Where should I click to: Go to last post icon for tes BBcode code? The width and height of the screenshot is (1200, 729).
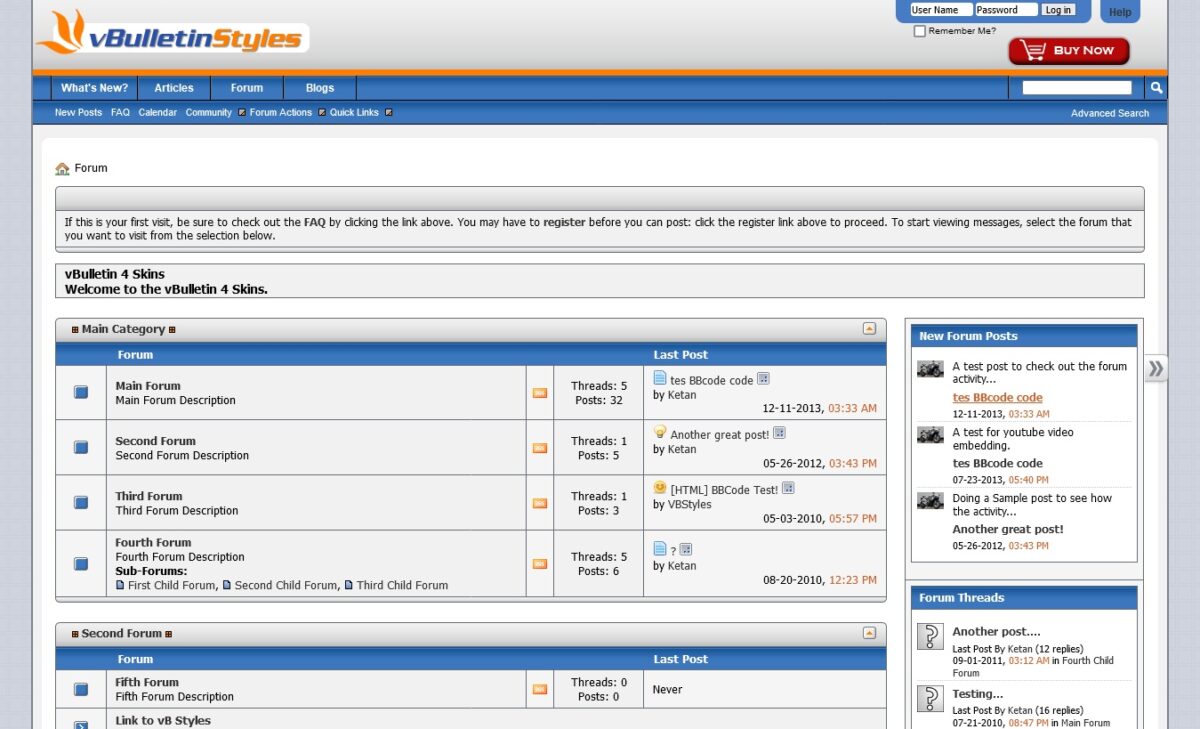[x=764, y=379]
